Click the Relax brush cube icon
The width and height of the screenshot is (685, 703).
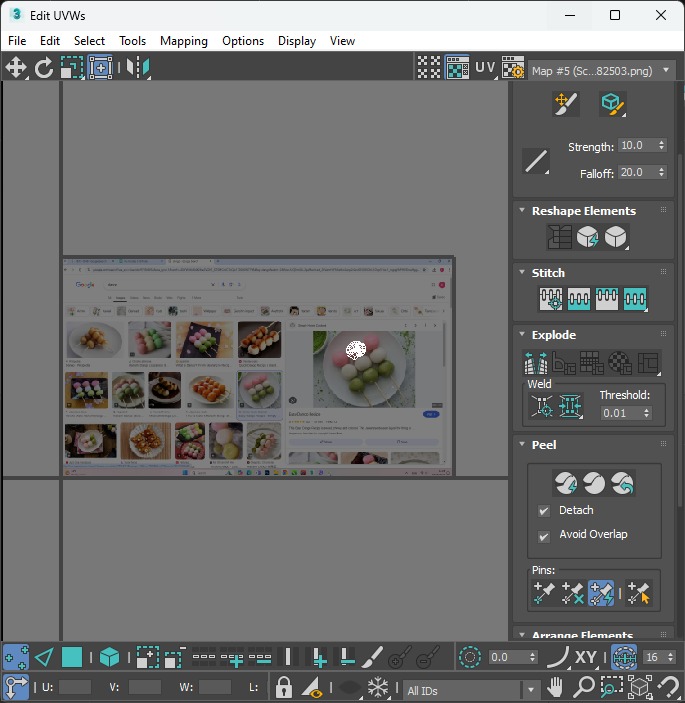[x=613, y=104]
